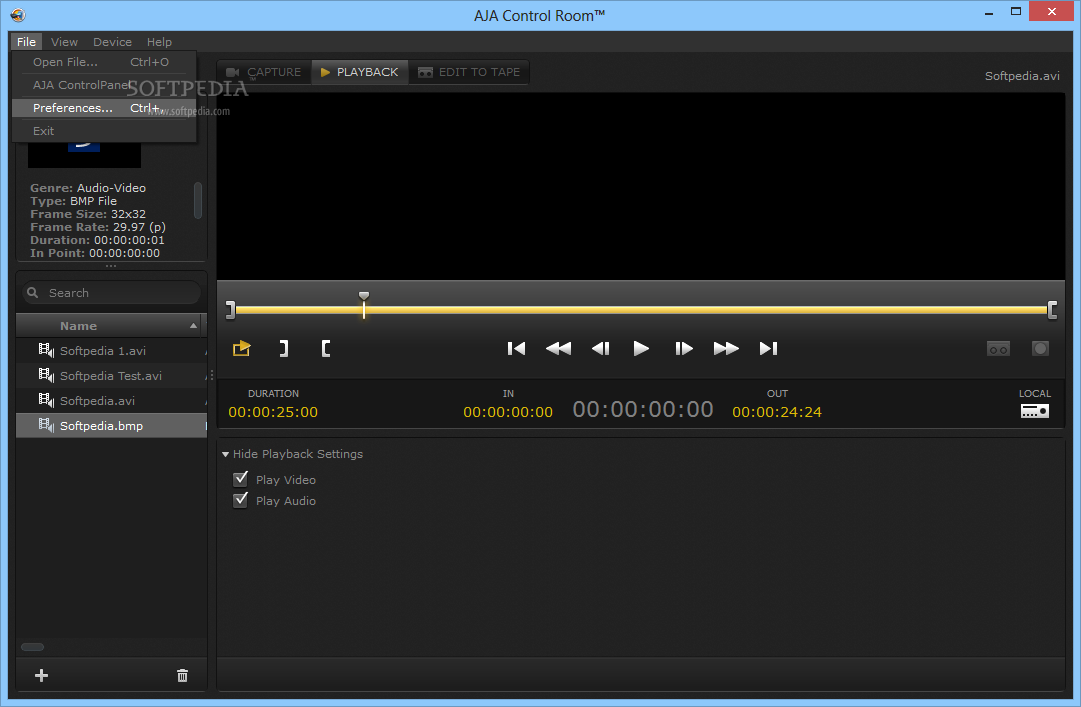This screenshot has width=1081, height=707.
Task: Click the clip list horizontal scrollbar
Action: click(x=32, y=647)
